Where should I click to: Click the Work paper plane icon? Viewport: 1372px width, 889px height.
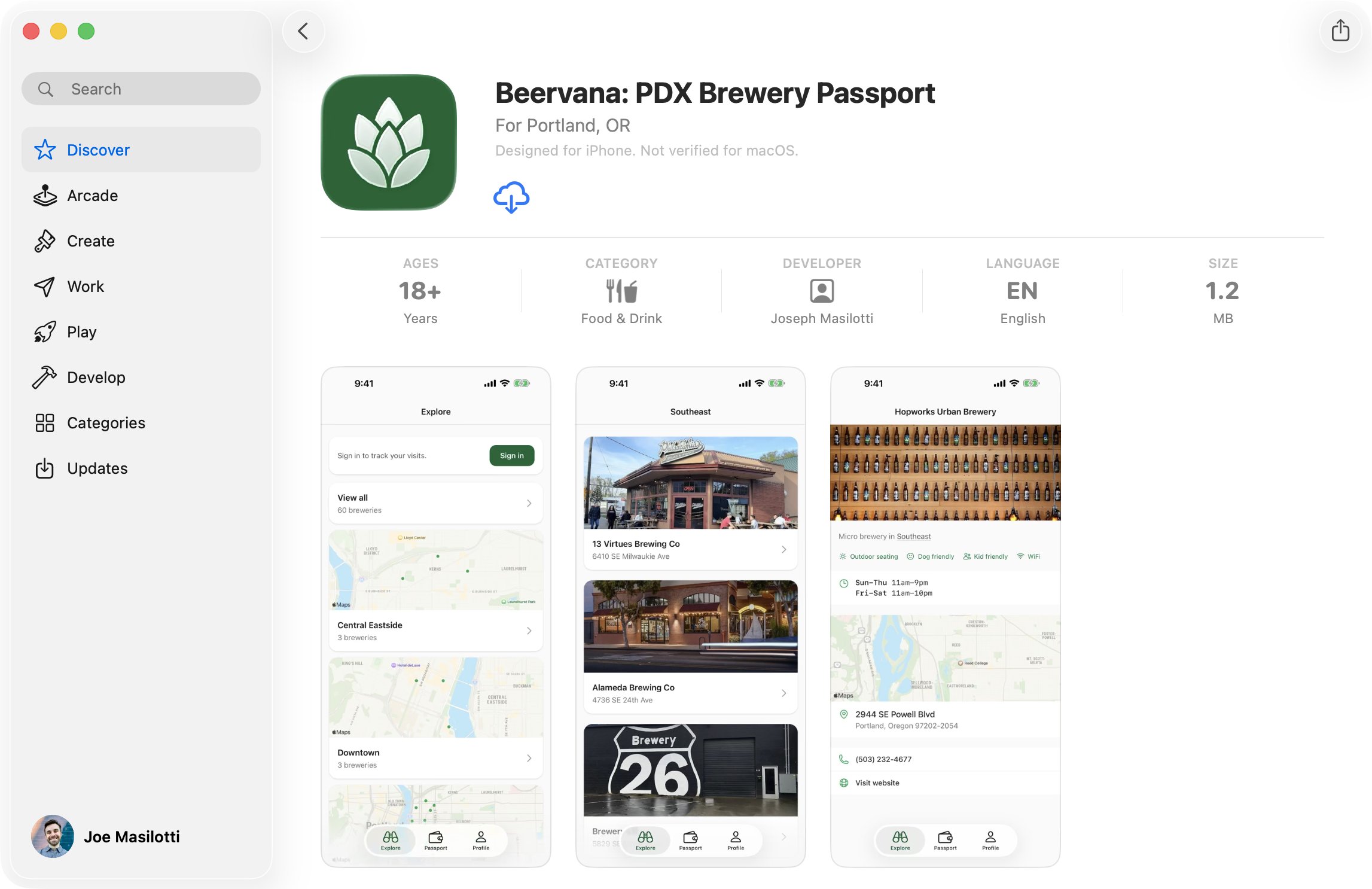45,287
